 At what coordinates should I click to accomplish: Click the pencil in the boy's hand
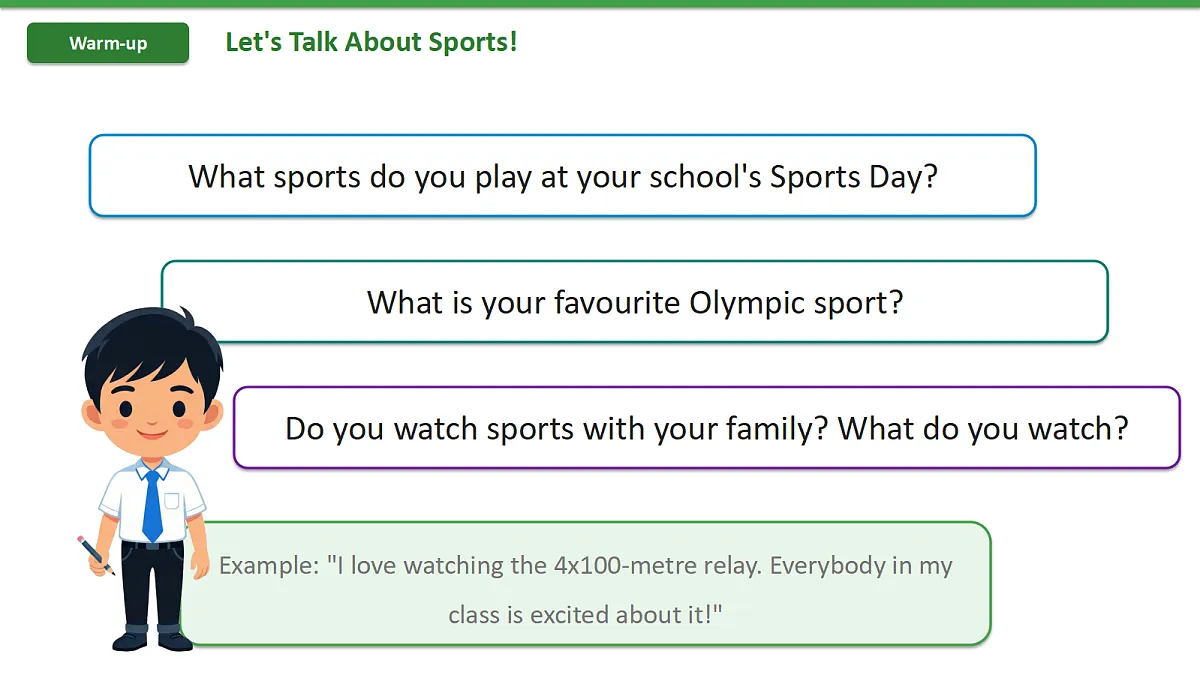[x=96, y=554]
